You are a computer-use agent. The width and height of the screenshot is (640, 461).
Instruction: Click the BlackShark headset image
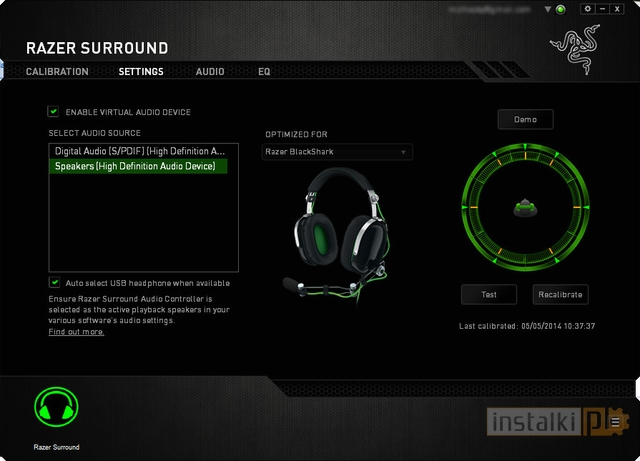[337, 235]
